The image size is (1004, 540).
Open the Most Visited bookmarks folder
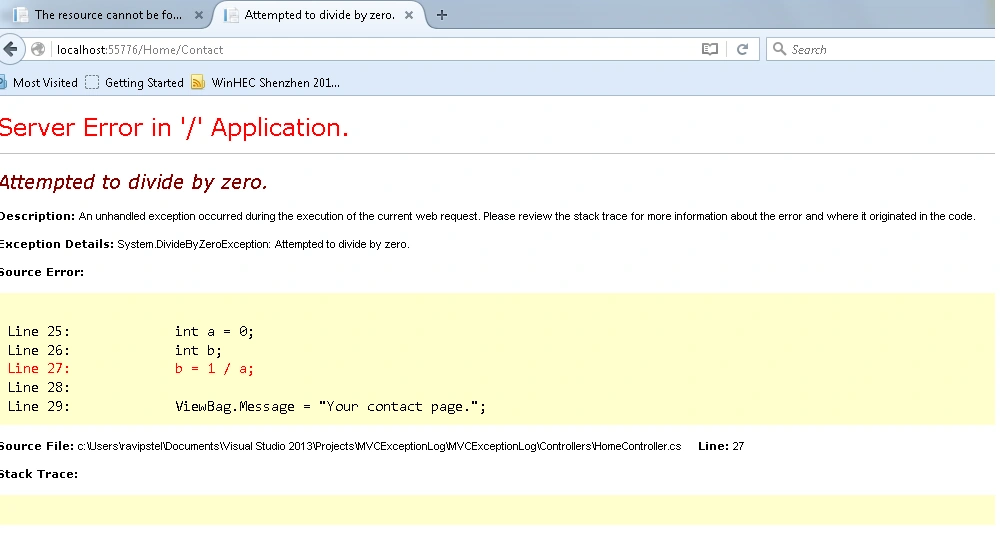point(40,83)
